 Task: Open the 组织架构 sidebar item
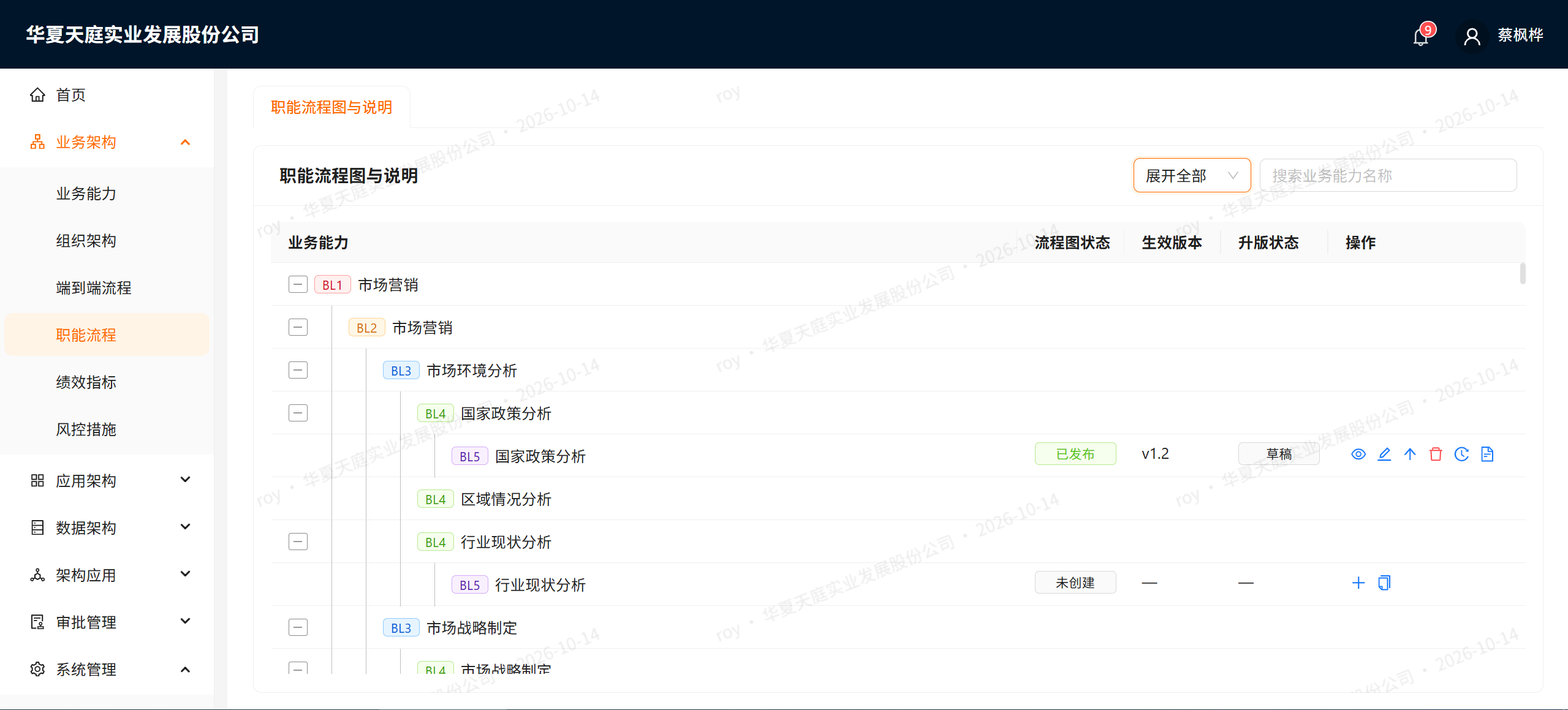107,241
